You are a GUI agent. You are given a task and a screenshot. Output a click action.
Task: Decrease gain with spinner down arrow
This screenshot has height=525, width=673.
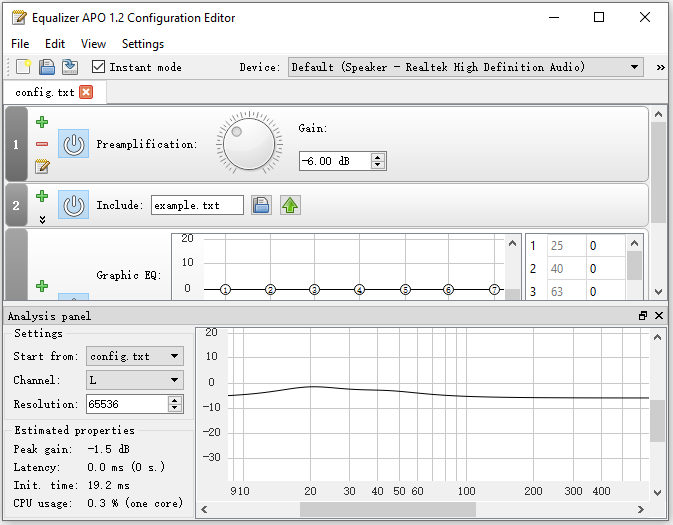pos(378,165)
